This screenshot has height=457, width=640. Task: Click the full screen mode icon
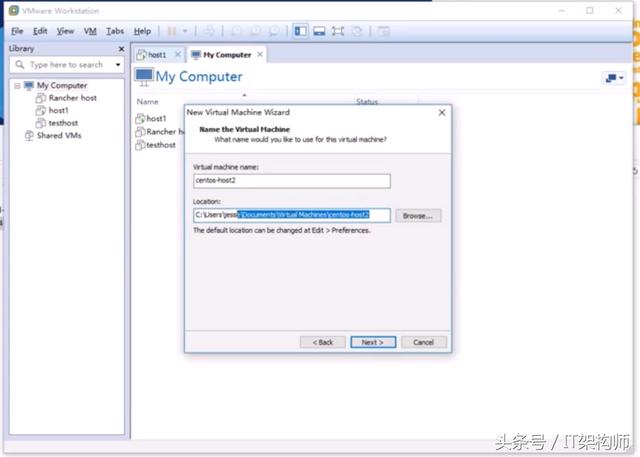pos(338,31)
